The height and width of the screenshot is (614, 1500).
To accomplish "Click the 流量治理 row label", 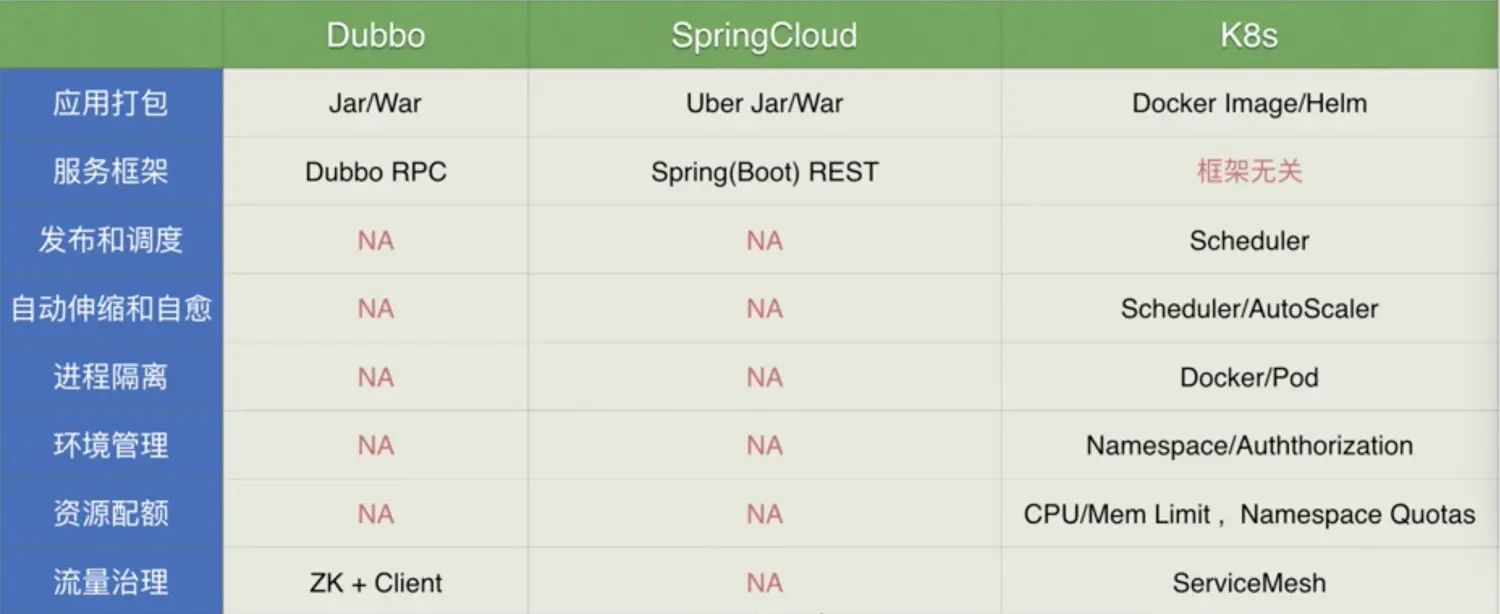I will click(x=111, y=582).
